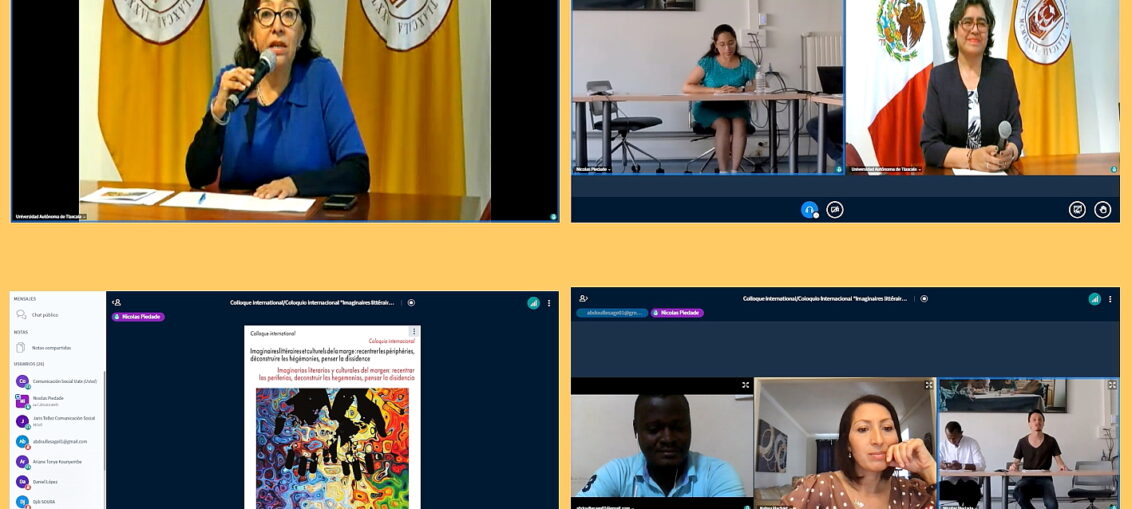
Task: Toggle the share webcam button
Action: (x=834, y=209)
